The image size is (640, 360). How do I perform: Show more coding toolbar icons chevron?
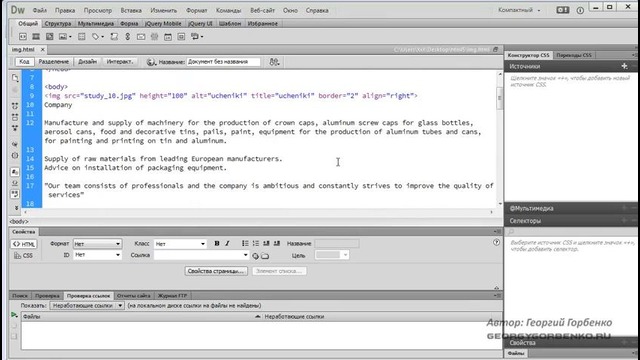click(x=16, y=207)
